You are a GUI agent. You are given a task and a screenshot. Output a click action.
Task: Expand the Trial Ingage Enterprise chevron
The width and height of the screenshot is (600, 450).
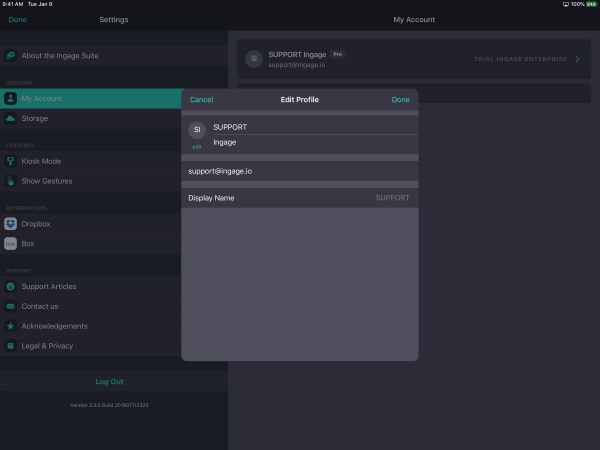tap(577, 59)
